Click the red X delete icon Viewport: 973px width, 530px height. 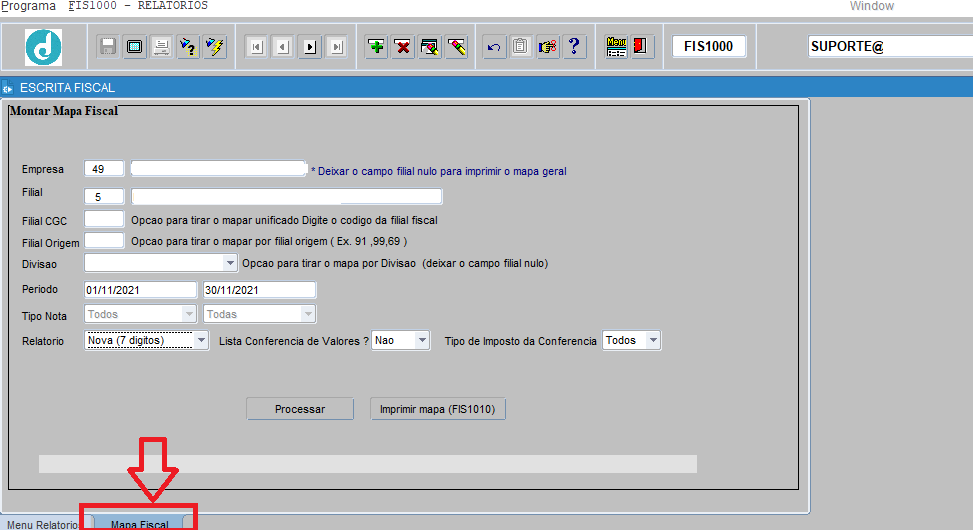tap(403, 46)
